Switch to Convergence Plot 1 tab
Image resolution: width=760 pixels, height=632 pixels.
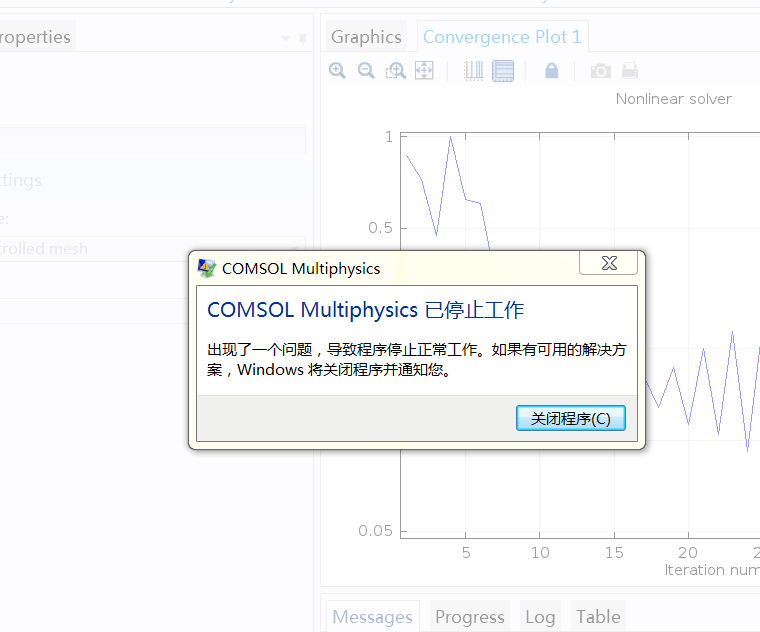pyautogui.click(x=502, y=37)
